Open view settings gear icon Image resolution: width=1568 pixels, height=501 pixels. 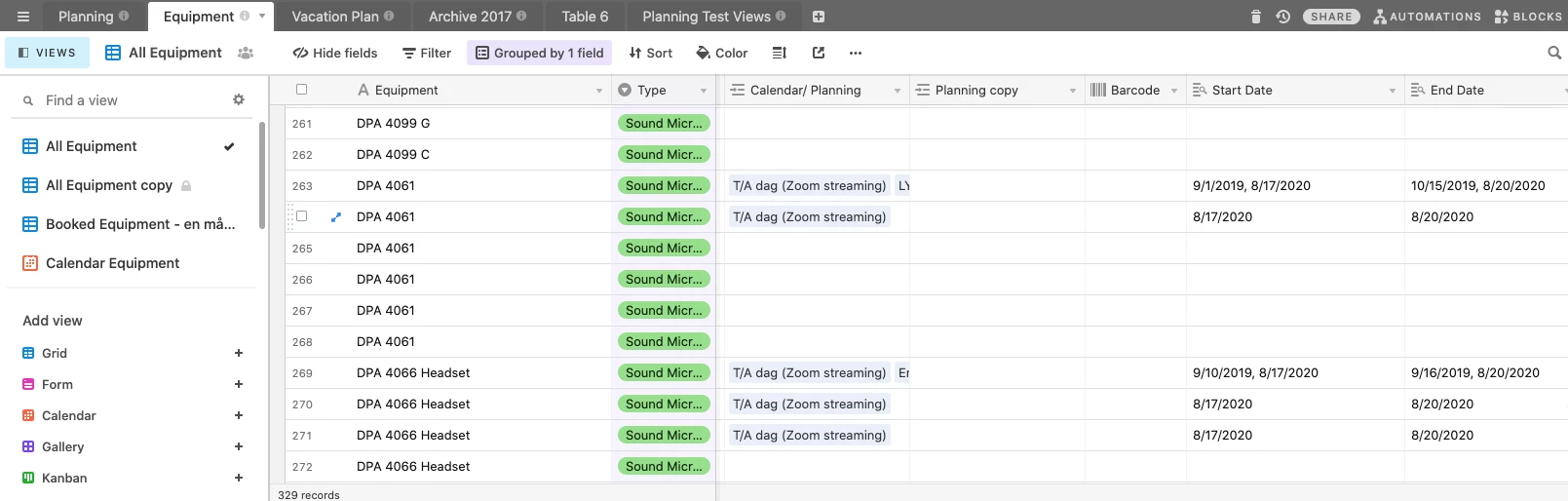point(239,99)
